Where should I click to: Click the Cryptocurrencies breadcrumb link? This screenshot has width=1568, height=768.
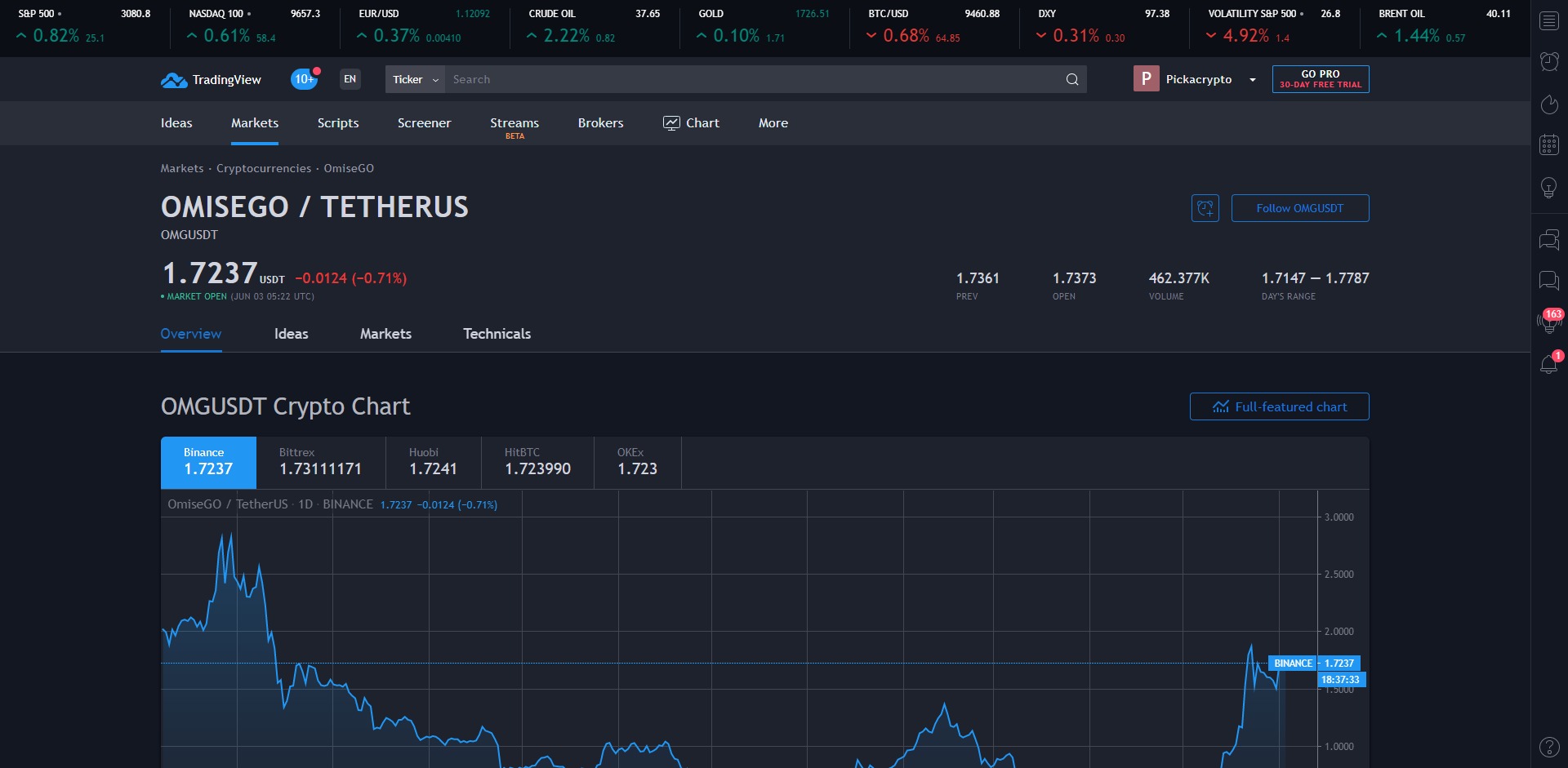[x=264, y=168]
